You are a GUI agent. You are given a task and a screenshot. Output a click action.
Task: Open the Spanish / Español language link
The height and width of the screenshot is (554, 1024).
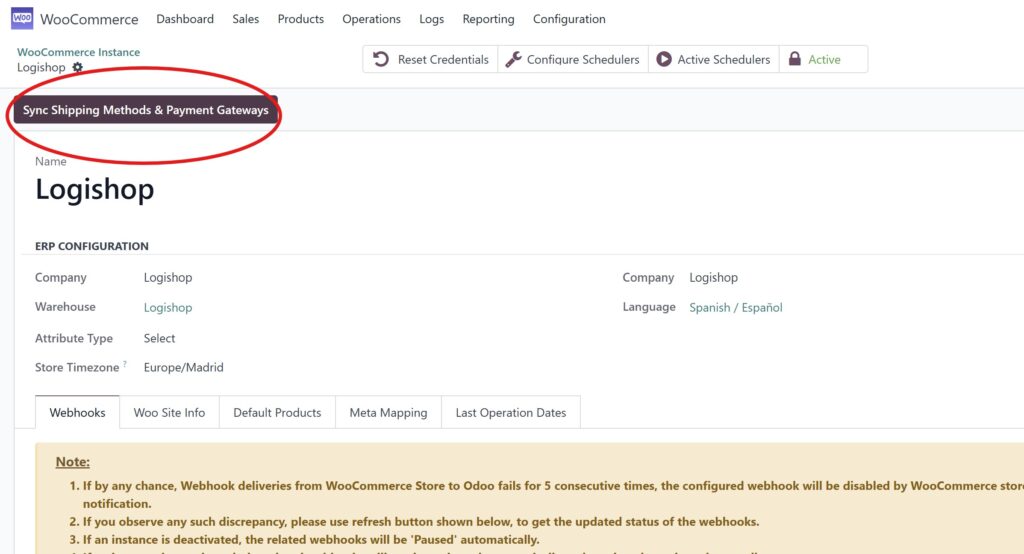point(736,307)
